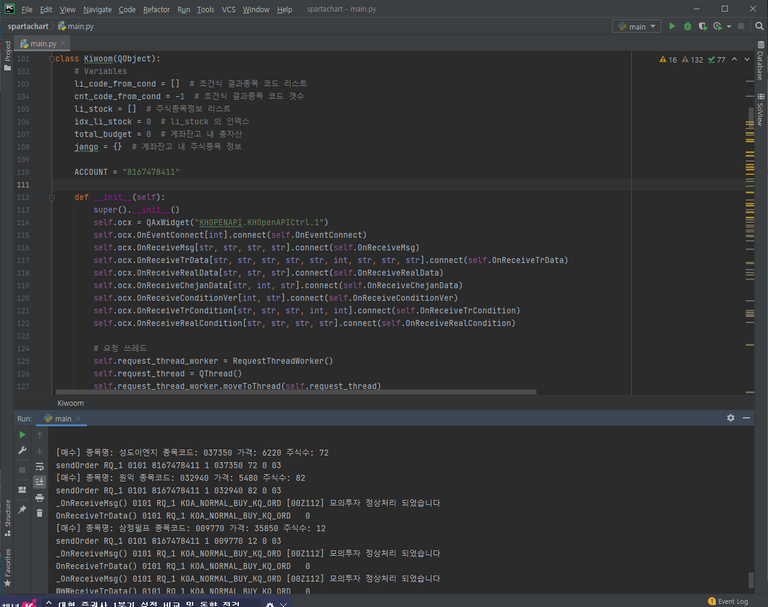The width and height of the screenshot is (768, 607).
Task: Open the File menu
Action: (x=26, y=9)
